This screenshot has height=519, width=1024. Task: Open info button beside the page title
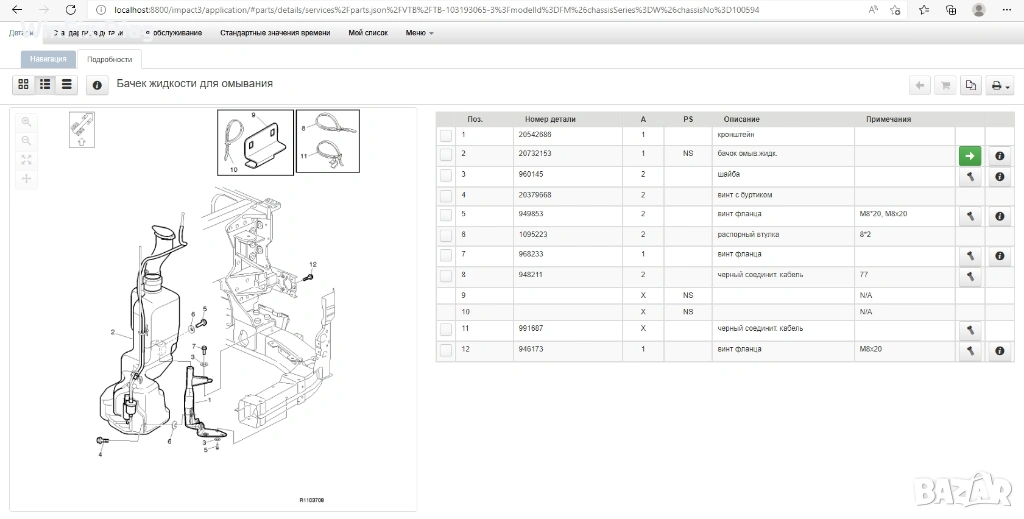(x=97, y=85)
